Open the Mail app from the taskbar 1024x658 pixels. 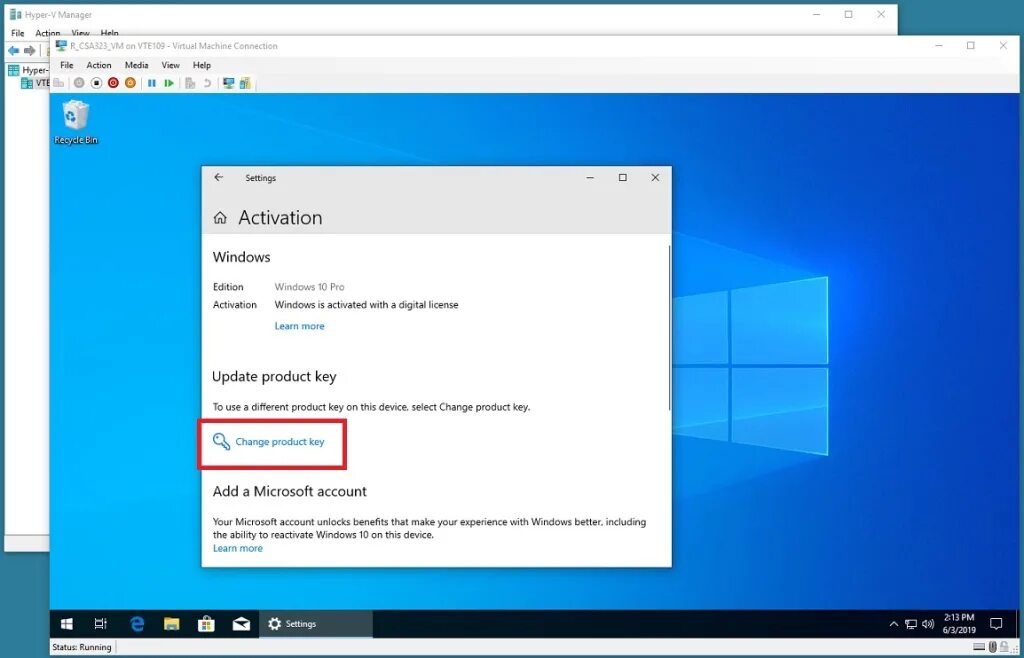241,624
